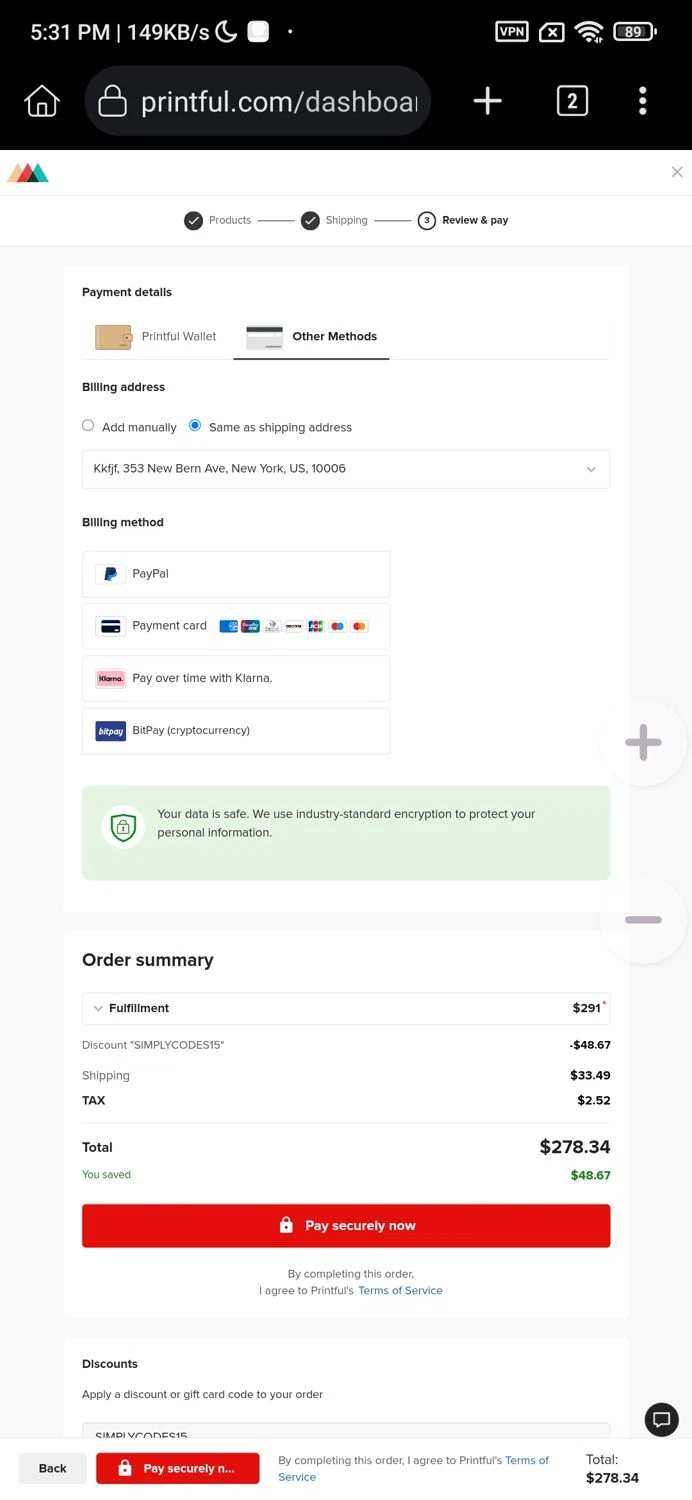The image size is (692, 1500).
Task: Click the Printful logo
Action: [28, 173]
